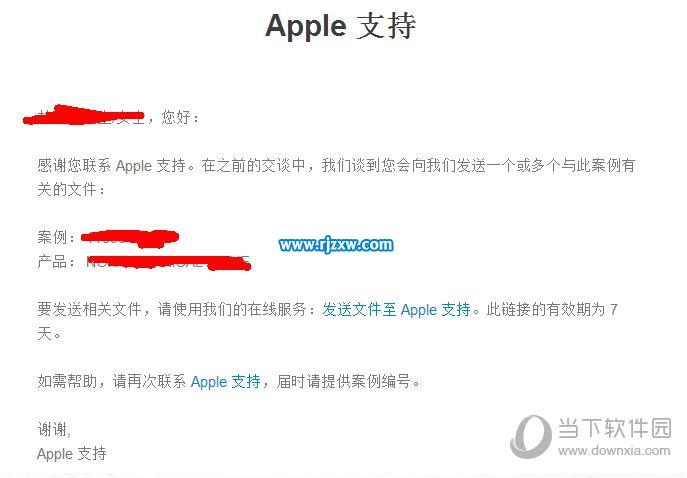Click the red scribble over the product name
Image resolution: width=687 pixels, height=478 pixels.
[x=168, y=262]
